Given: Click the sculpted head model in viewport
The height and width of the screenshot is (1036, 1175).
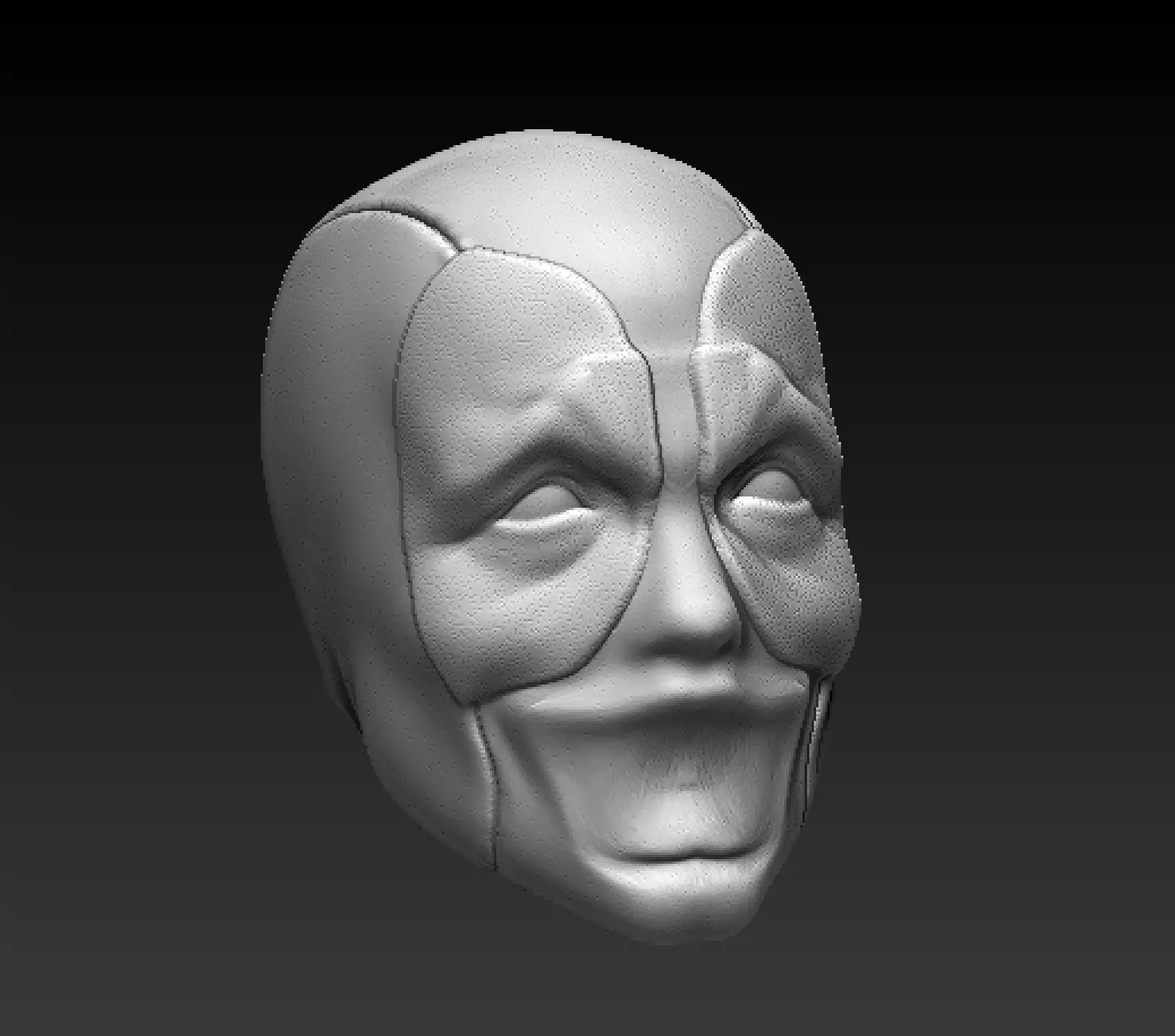Looking at the screenshot, I should point(561,537).
